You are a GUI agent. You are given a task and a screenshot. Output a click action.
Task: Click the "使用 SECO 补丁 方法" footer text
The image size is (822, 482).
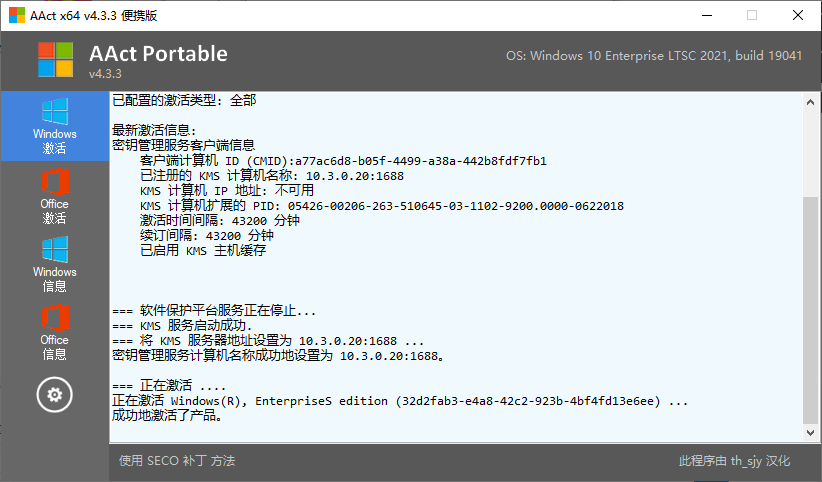coord(177,461)
